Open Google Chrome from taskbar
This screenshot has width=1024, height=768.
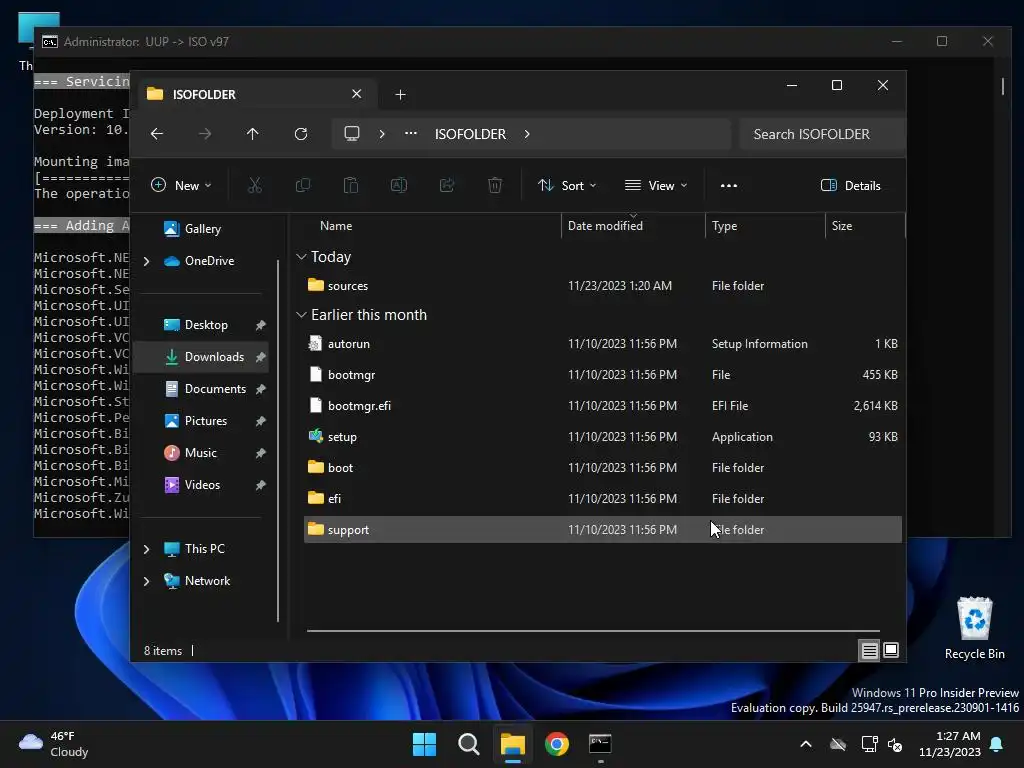557,744
